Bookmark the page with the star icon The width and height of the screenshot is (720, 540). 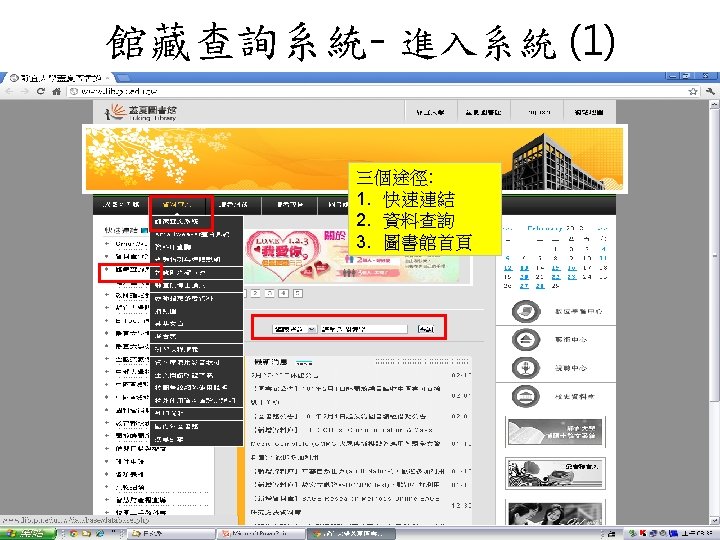click(693, 91)
